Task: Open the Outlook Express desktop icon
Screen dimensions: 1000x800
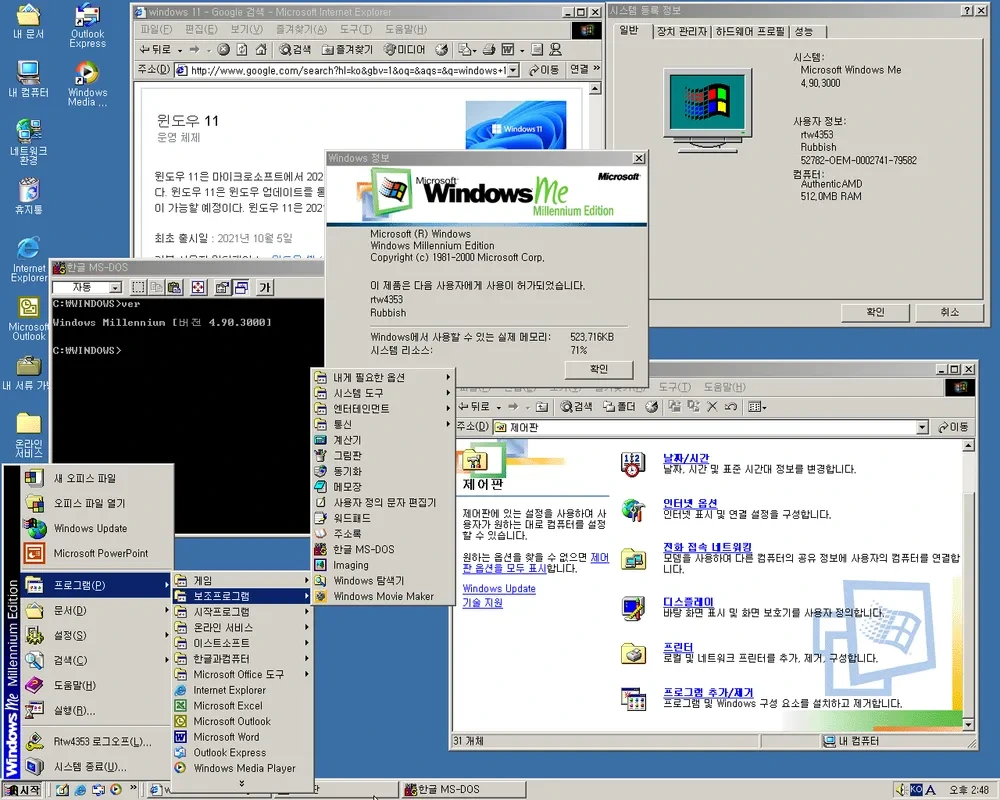Action: (87, 26)
